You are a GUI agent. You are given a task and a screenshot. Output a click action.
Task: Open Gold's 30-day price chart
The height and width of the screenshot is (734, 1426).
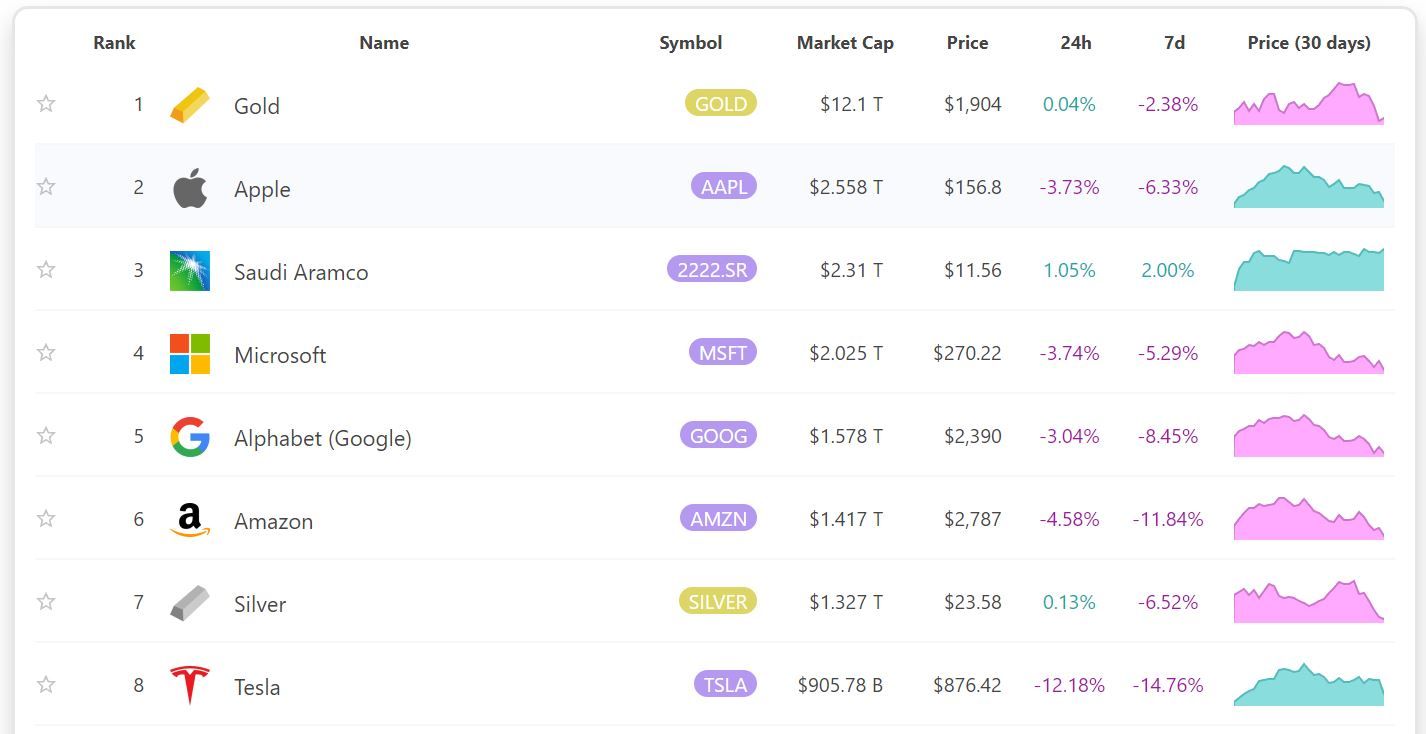pyautogui.click(x=1308, y=105)
